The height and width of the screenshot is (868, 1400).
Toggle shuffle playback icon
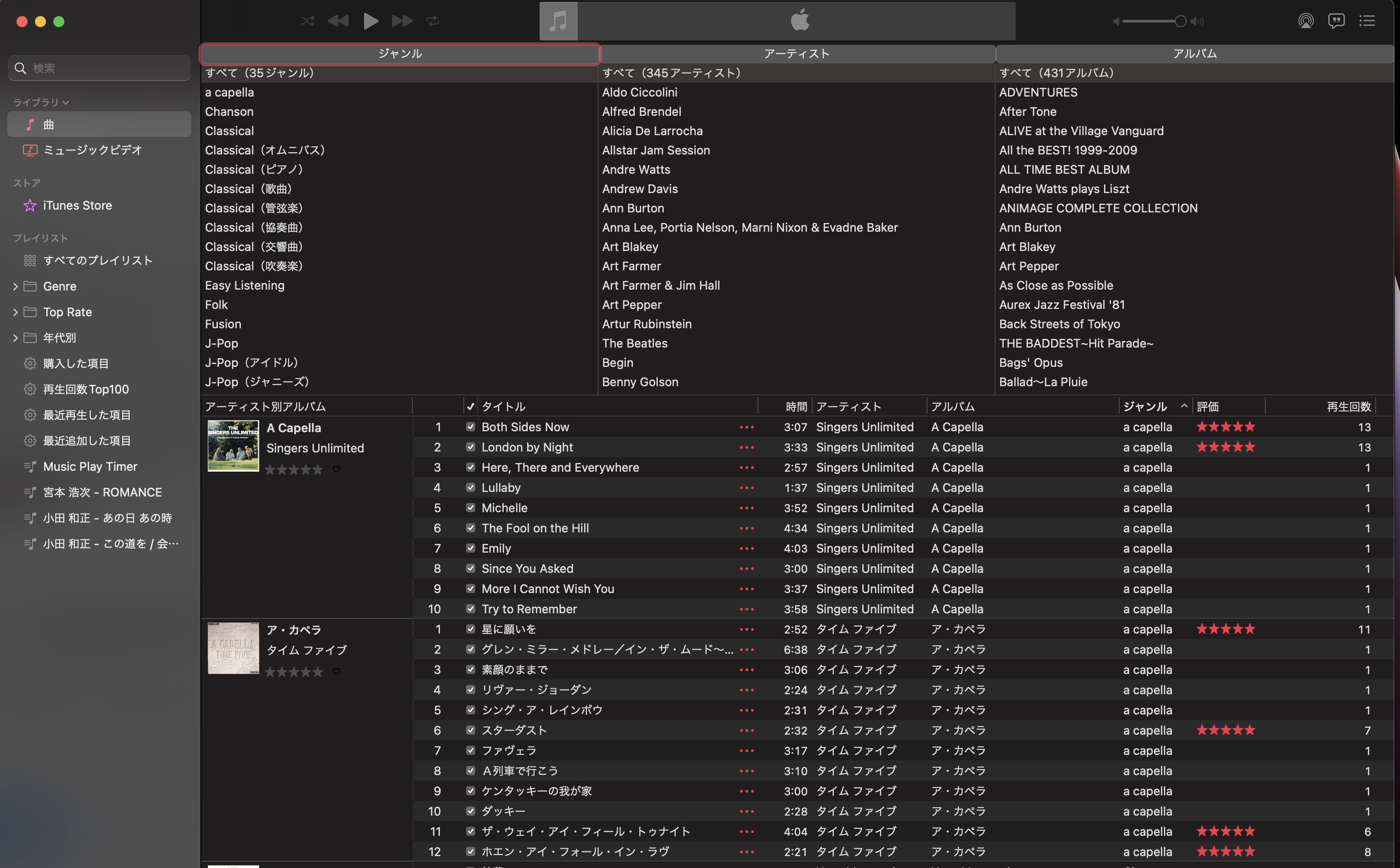point(307,21)
